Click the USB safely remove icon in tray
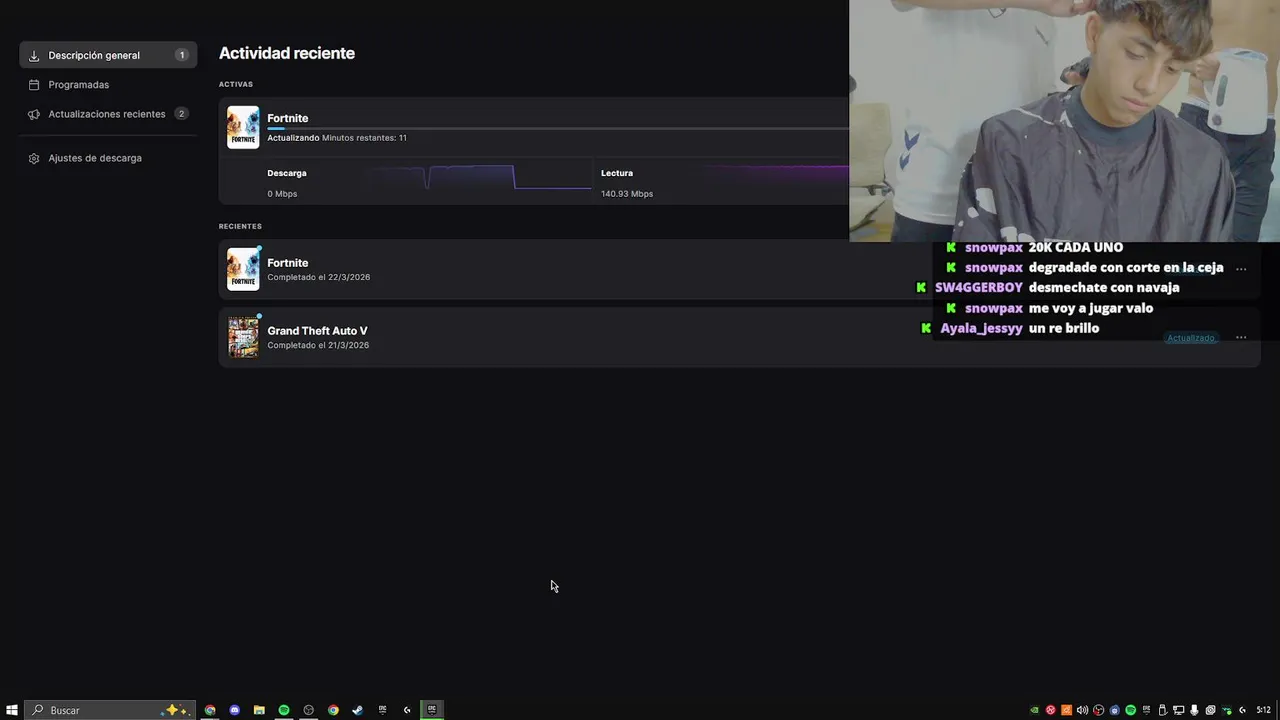Screen dimensions: 1280x720 (1163, 710)
